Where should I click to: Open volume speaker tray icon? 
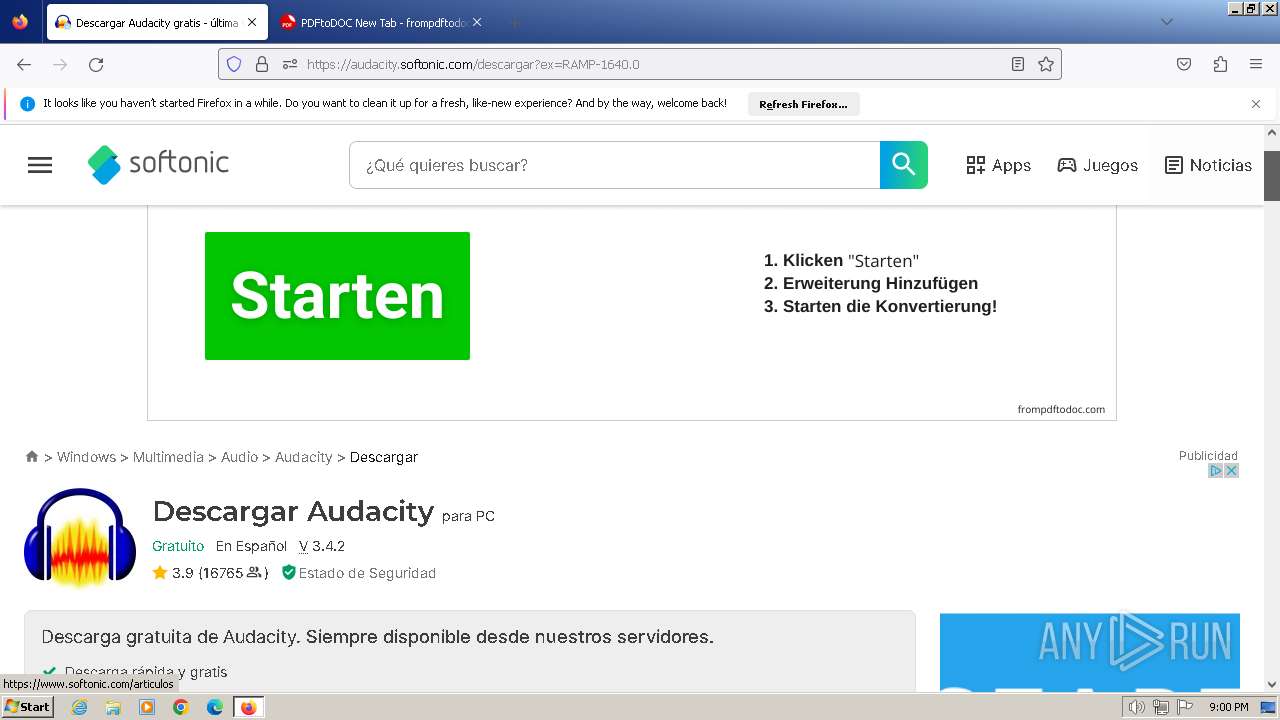coord(1136,707)
